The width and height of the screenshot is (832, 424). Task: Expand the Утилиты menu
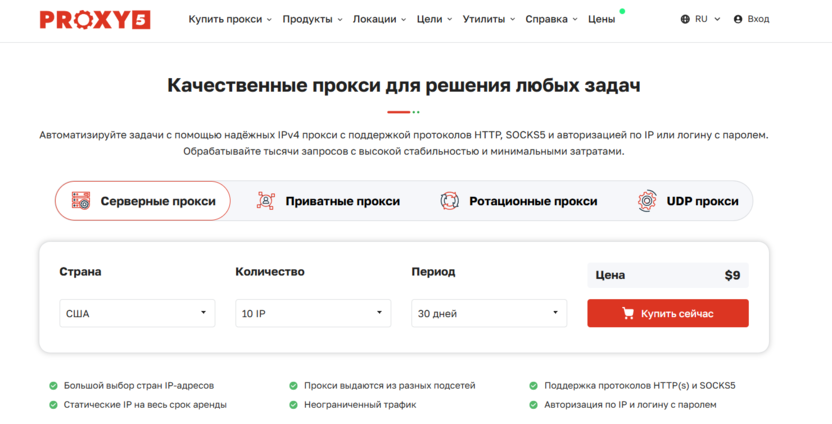488,19
